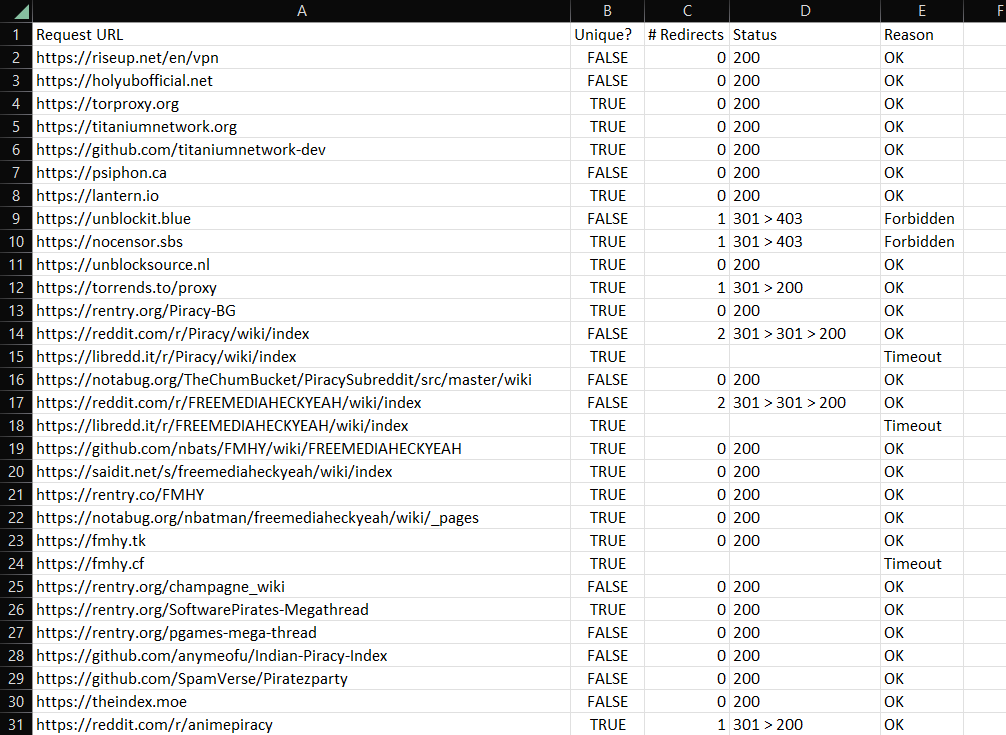Select cell with https://github.com/titaniumnetwork-dev
This screenshot has height=735, width=1006.
[302, 149]
